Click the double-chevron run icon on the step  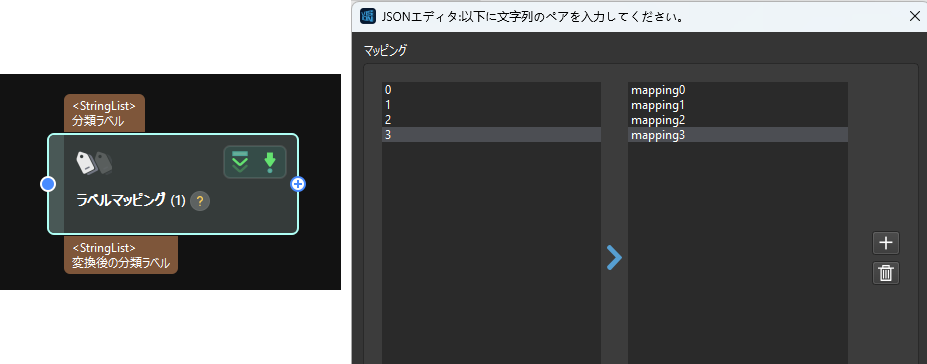(240, 161)
